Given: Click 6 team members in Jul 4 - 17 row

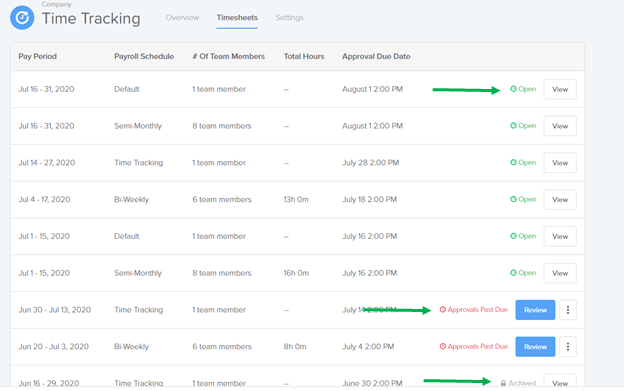Looking at the screenshot, I should coord(222,199).
